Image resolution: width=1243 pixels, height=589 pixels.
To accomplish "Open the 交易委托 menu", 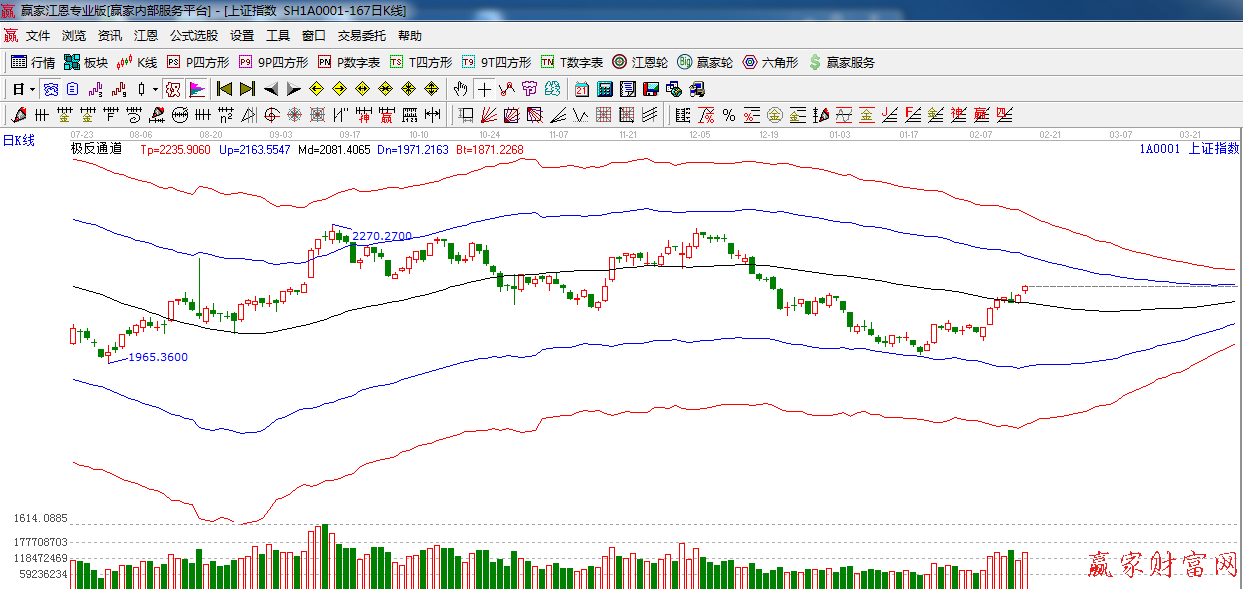I will (x=361, y=36).
